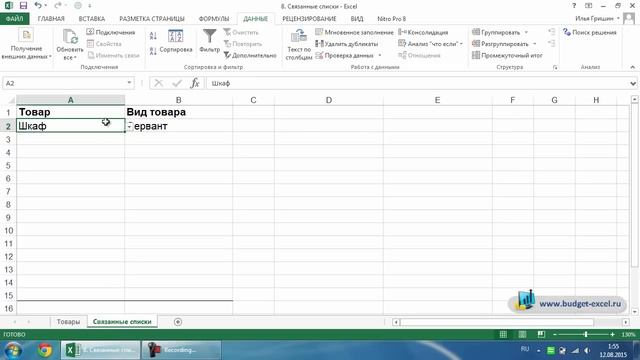Open Help question mark icon
The image size is (640, 360).
pyautogui.click(x=574, y=6)
